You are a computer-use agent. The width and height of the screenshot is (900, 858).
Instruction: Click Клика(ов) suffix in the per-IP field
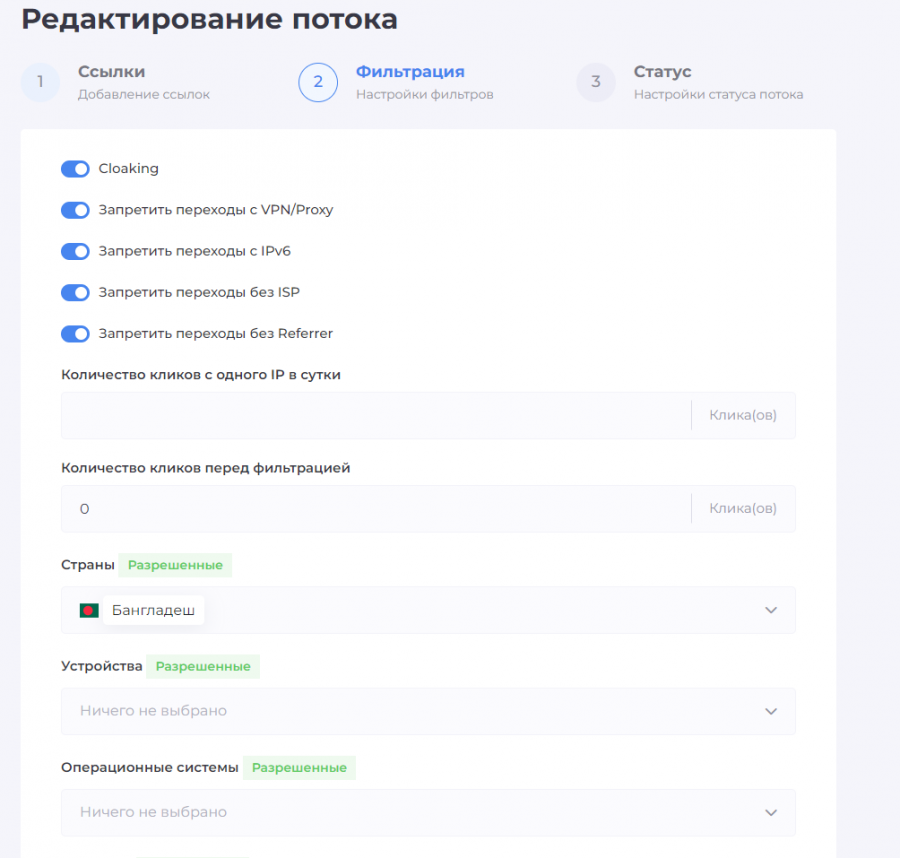[743, 416]
